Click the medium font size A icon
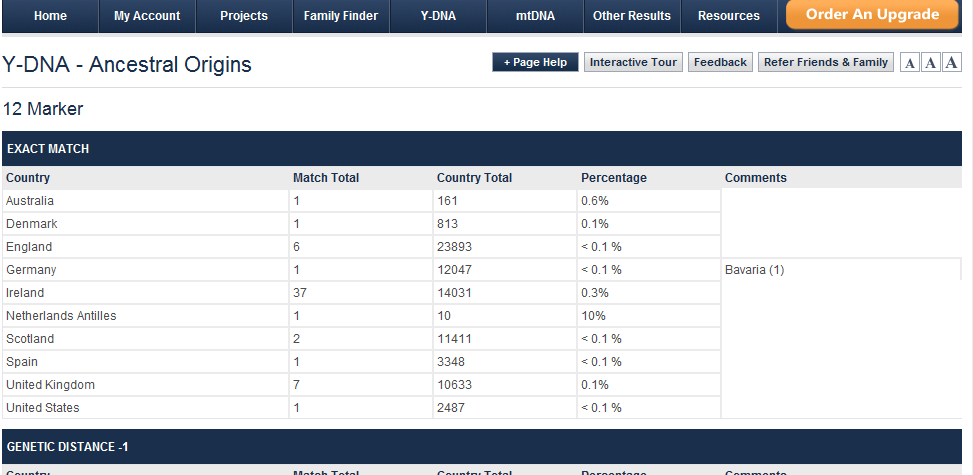Image resolution: width=973 pixels, height=475 pixels. coord(931,63)
